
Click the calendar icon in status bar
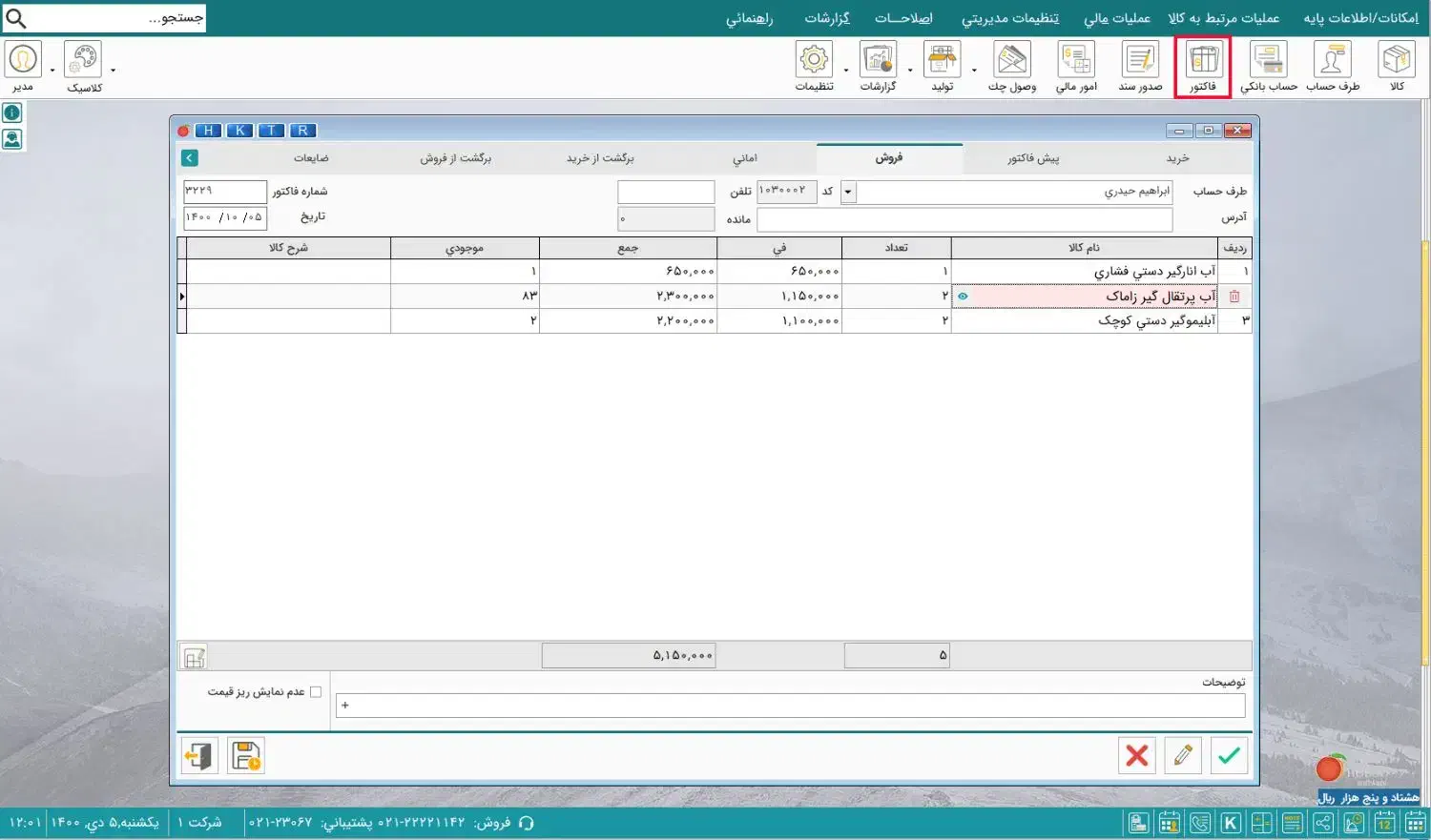pyautogui.click(x=1384, y=823)
